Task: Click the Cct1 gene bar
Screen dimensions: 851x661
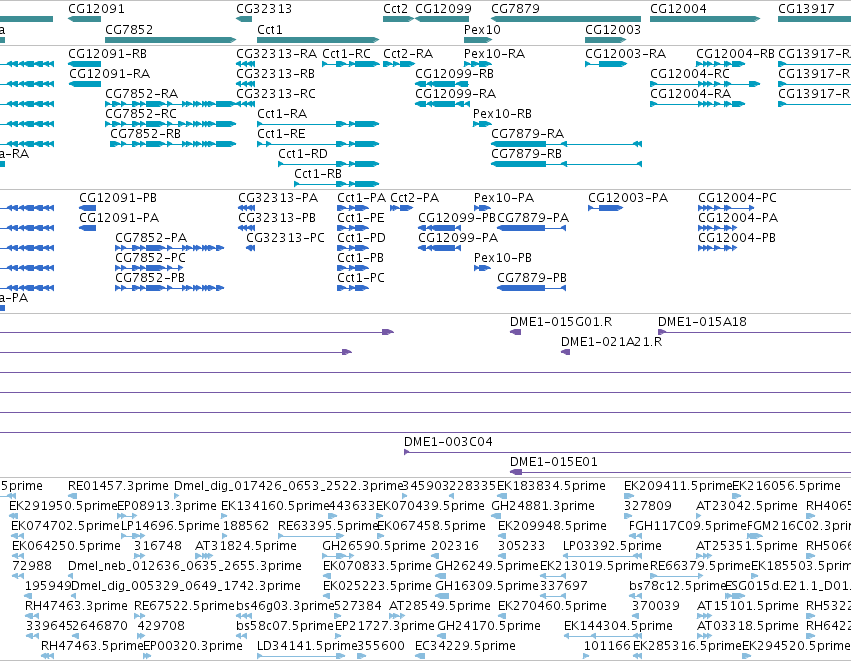Action: tap(318, 40)
